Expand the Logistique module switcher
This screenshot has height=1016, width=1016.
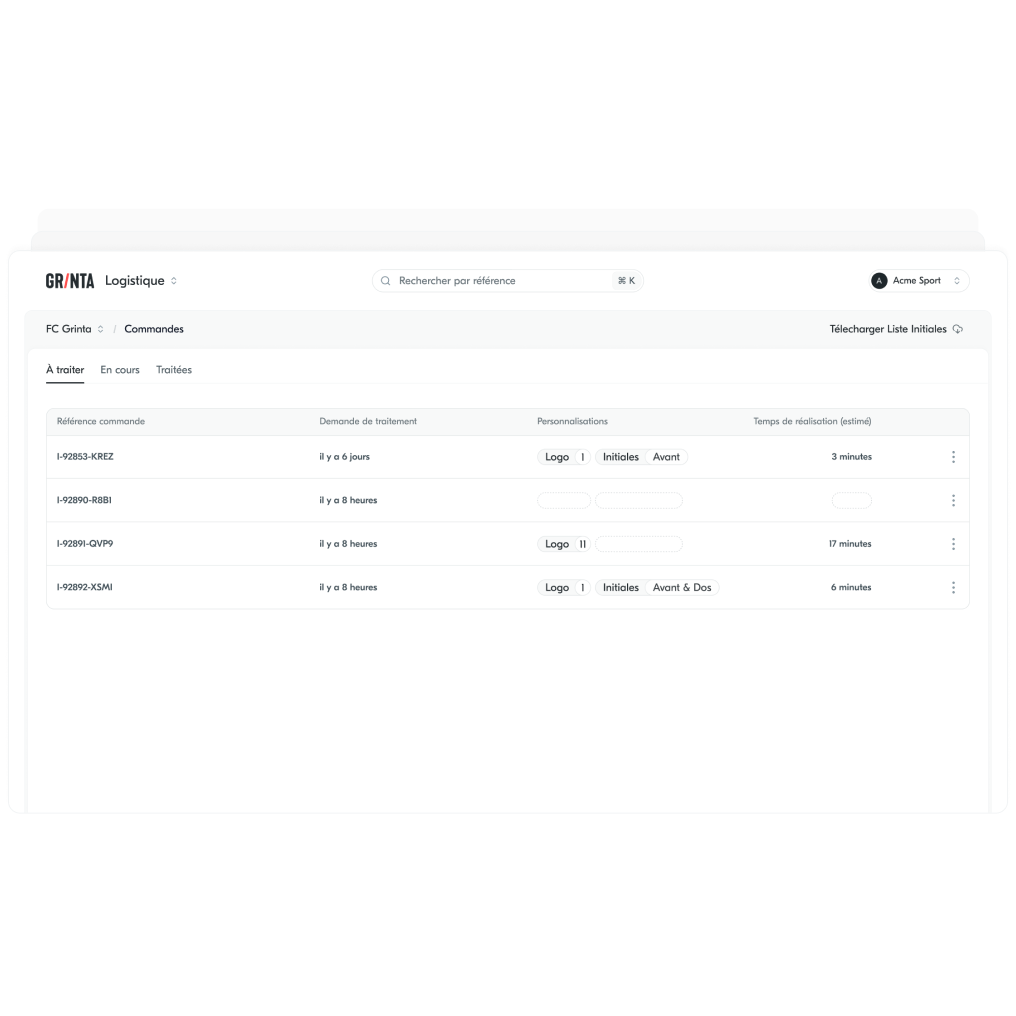141,281
